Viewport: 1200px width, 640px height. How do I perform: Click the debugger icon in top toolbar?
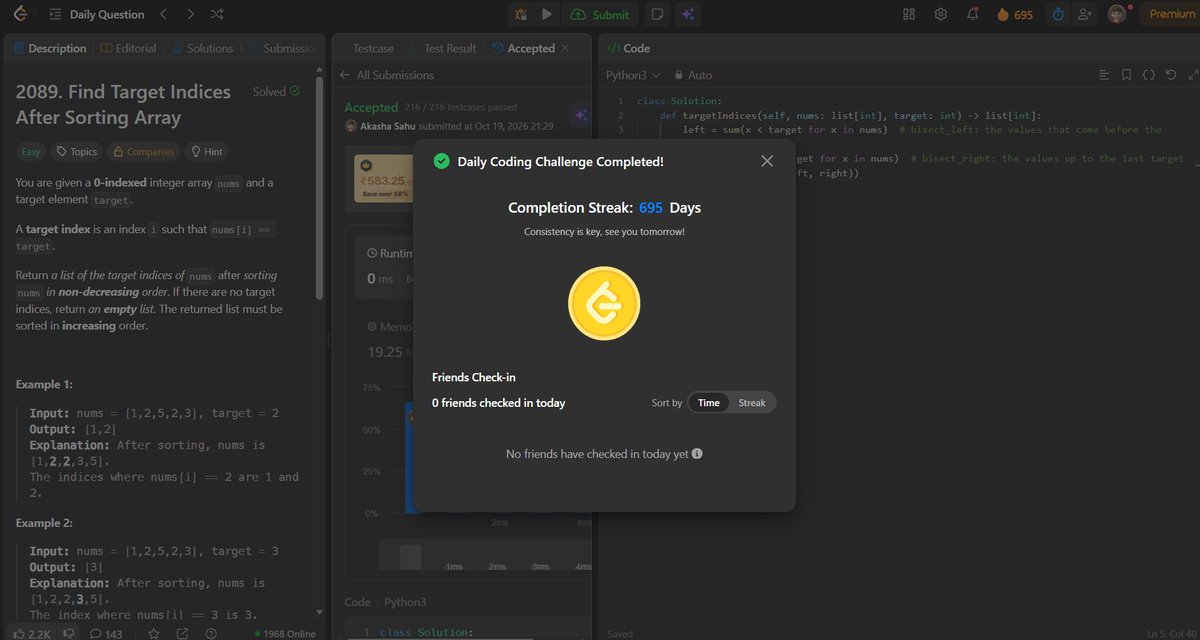coord(520,14)
